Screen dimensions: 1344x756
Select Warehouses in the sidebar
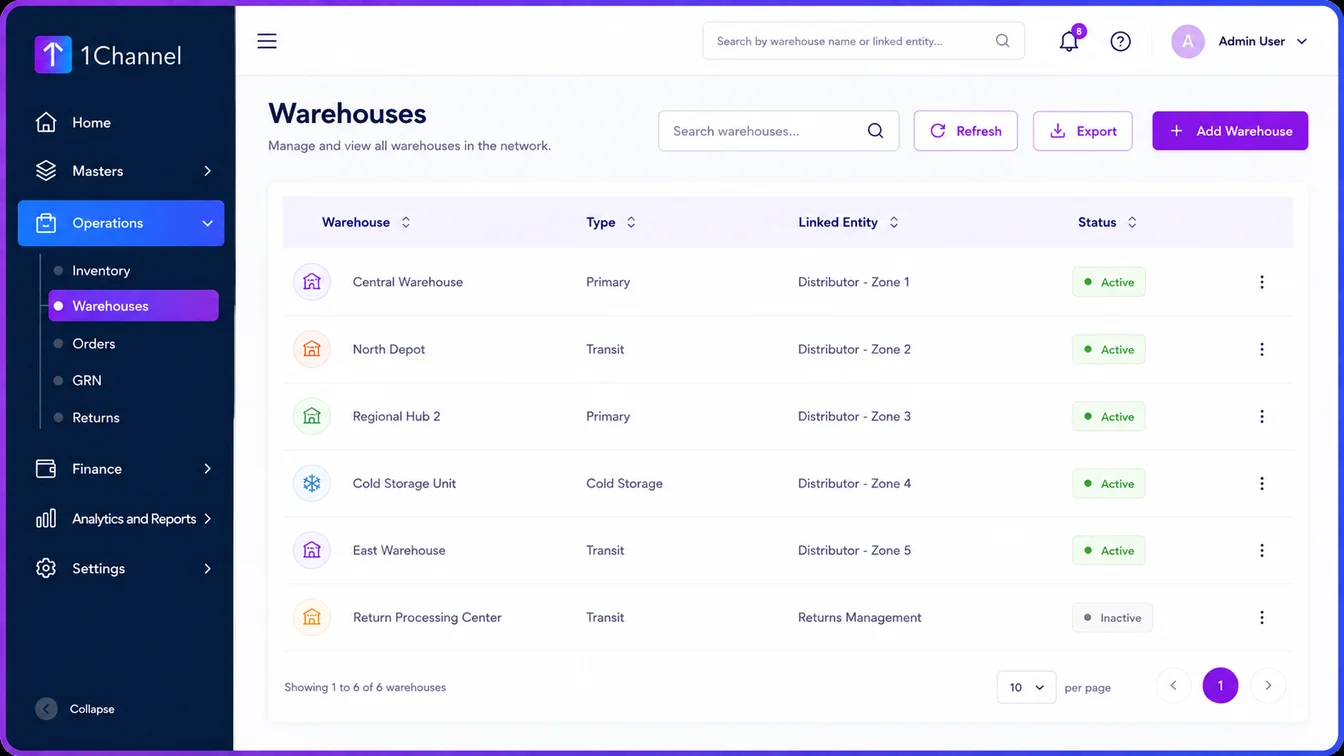point(133,306)
